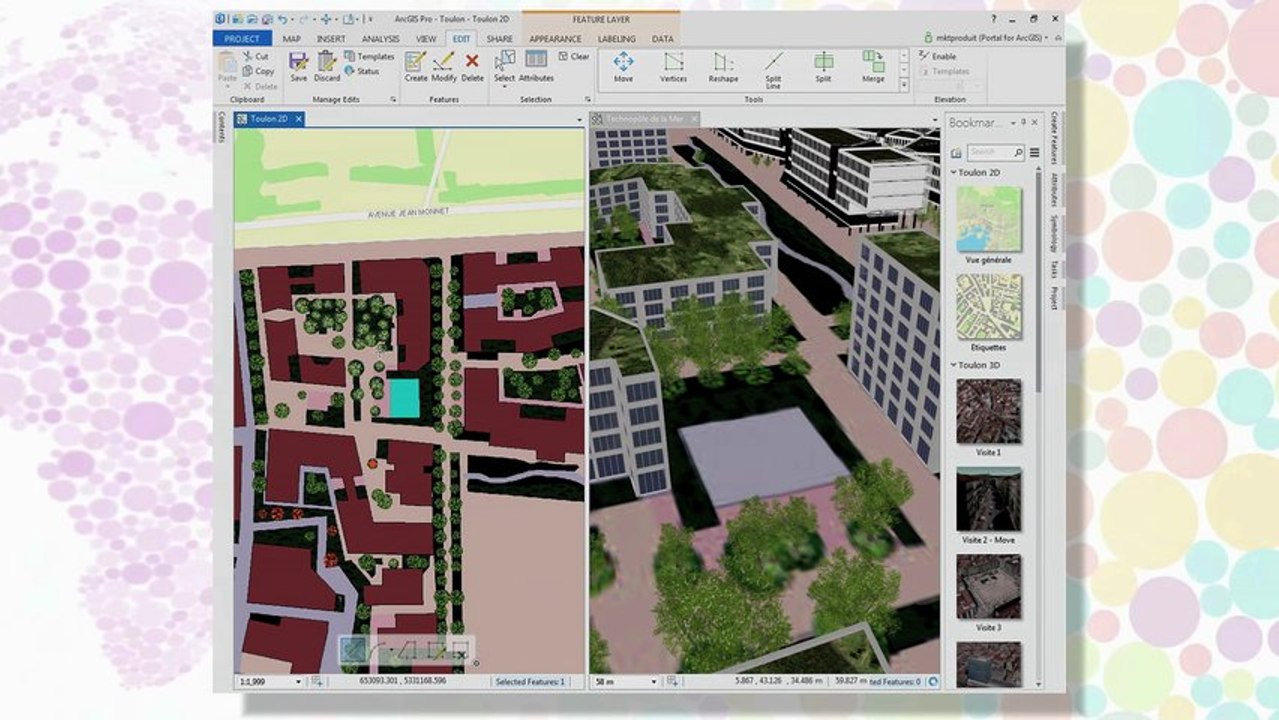
Task: Switch to the VIEW ribbon tab
Action: click(426, 38)
